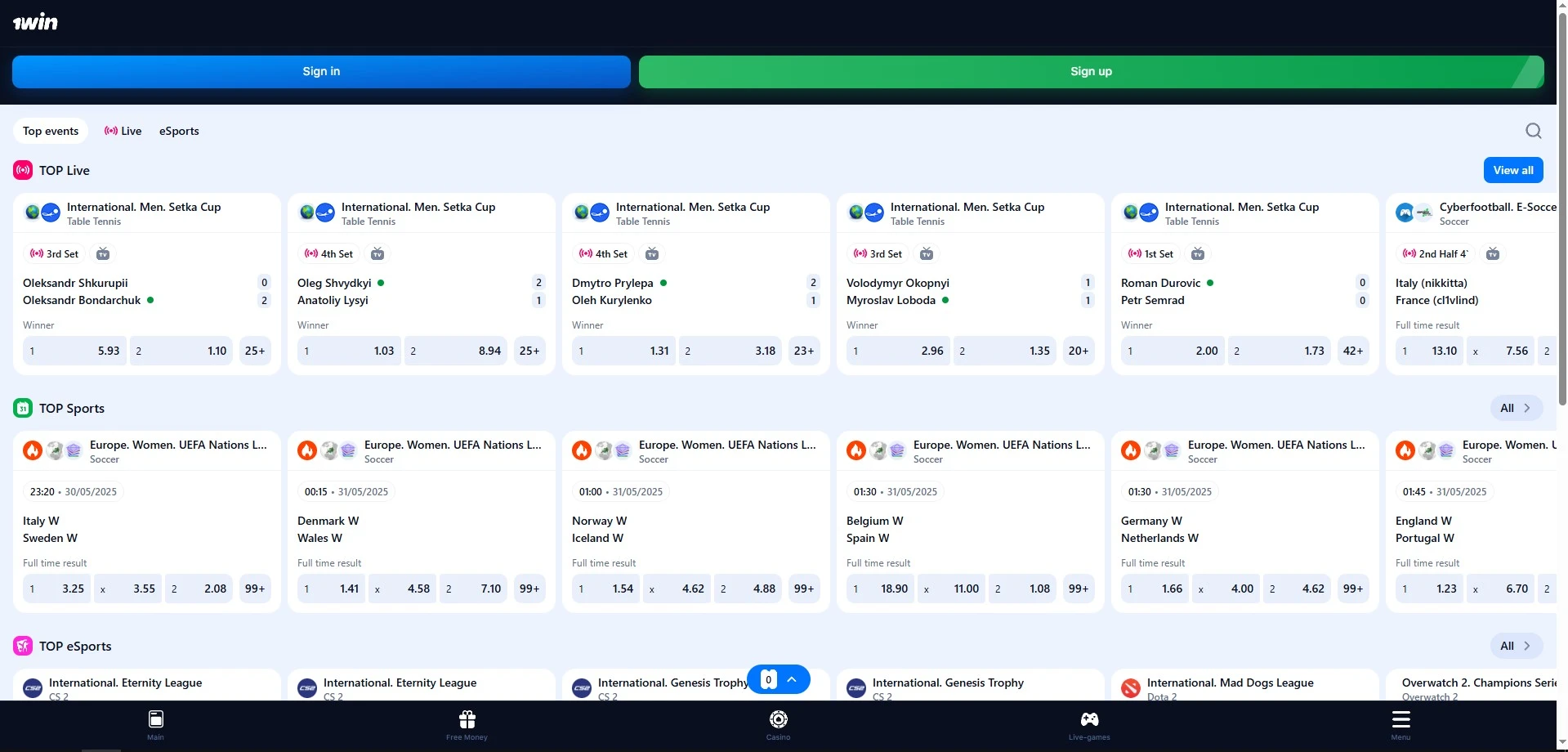The height and width of the screenshot is (752, 1568).
Task: Click the 1win logo
Action: [x=35, y=22]
